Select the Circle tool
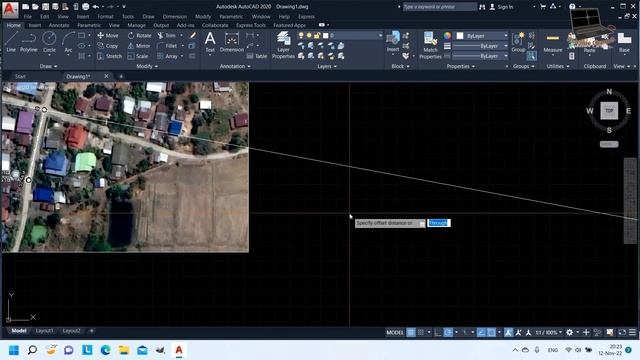 click(x=49, y=41)
